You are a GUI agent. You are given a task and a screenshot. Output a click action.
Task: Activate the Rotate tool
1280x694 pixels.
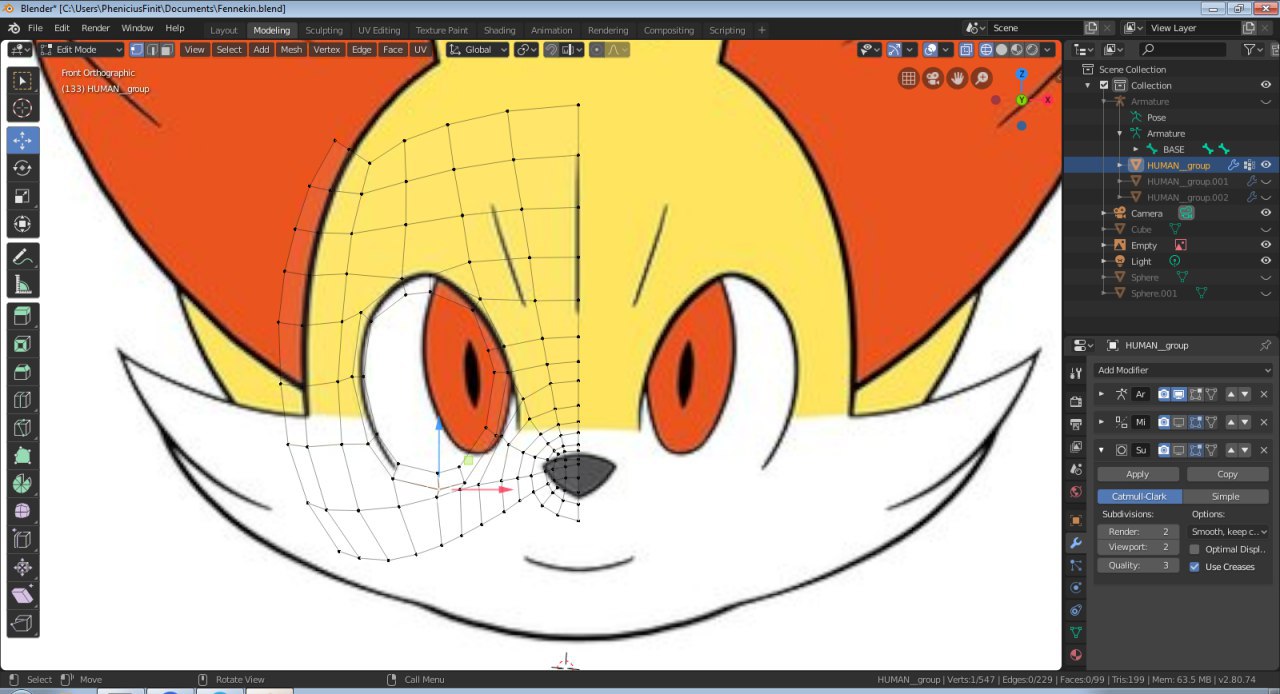point(23,168)
